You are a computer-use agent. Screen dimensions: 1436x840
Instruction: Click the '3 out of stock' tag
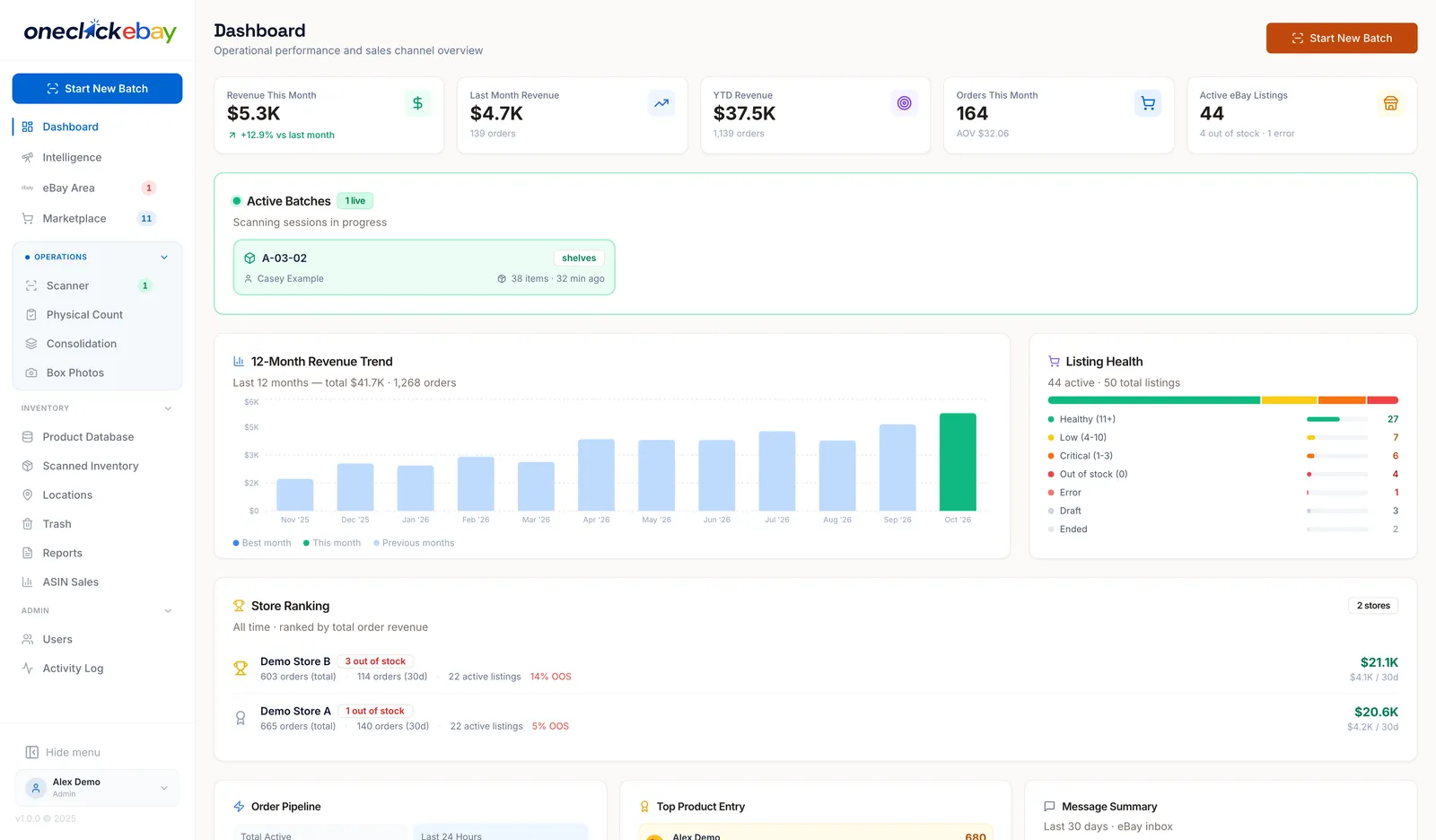click(375, 661)
